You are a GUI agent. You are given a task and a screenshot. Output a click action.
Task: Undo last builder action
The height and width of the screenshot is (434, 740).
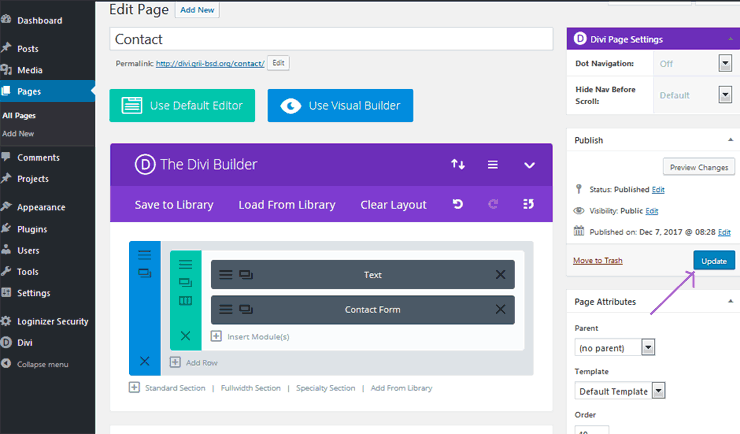[x=458, y=204]
